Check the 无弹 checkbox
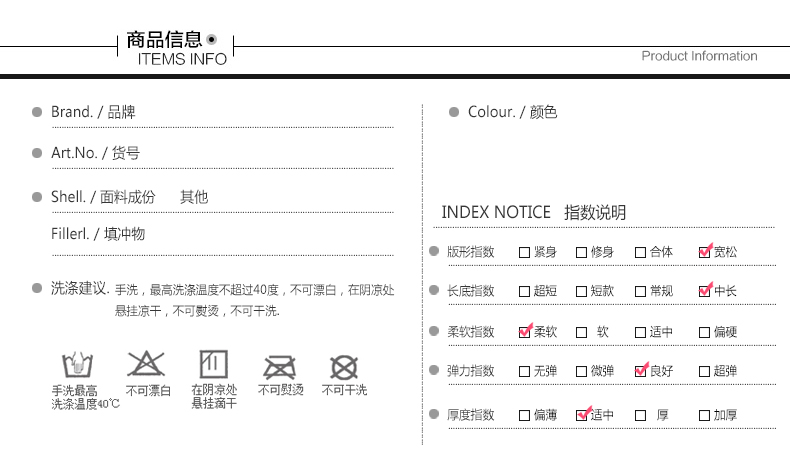The height and width of the screenshot is (460, 790). pos(524,371)
